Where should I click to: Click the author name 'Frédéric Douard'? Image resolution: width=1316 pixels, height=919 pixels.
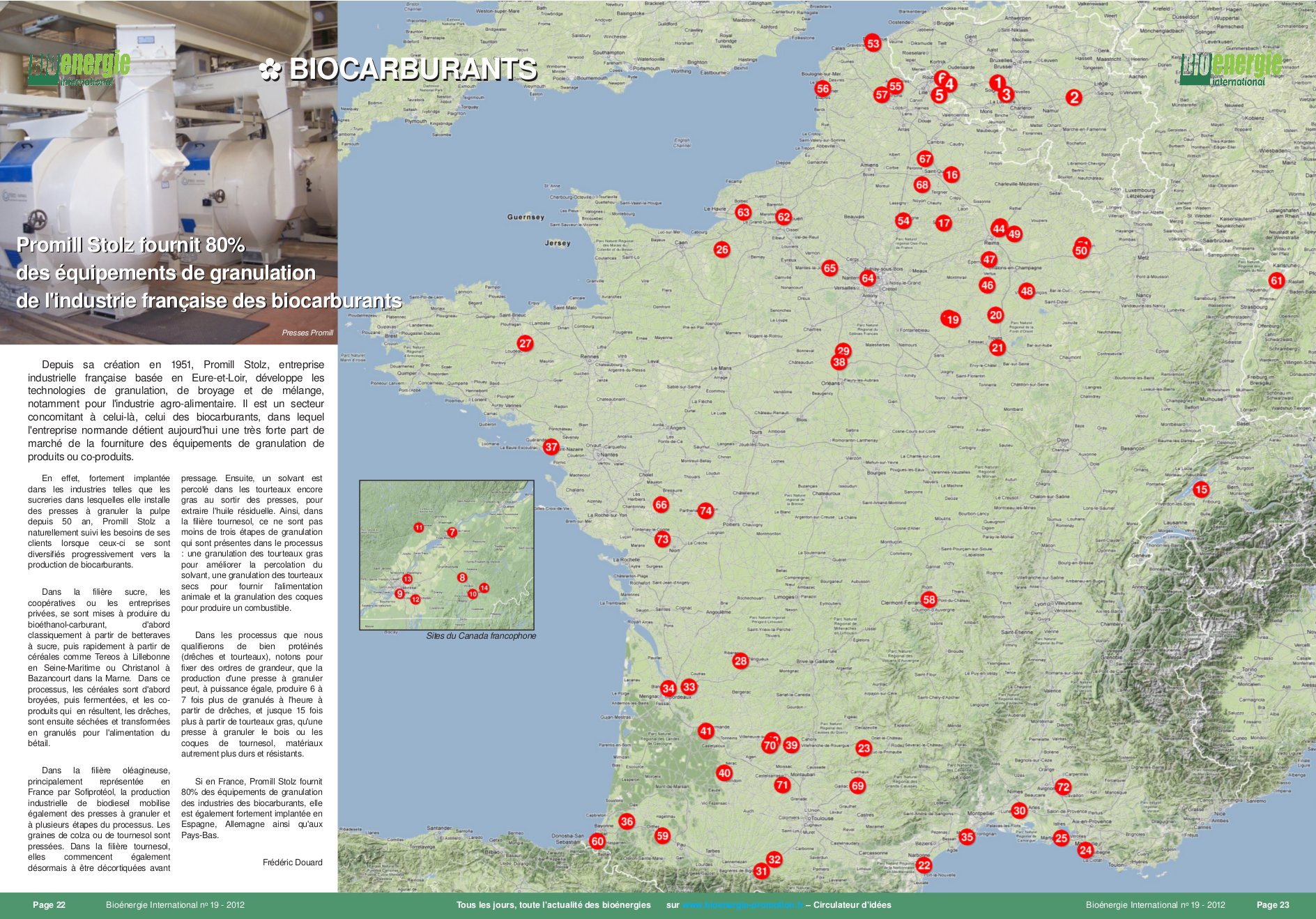(293, 863)
